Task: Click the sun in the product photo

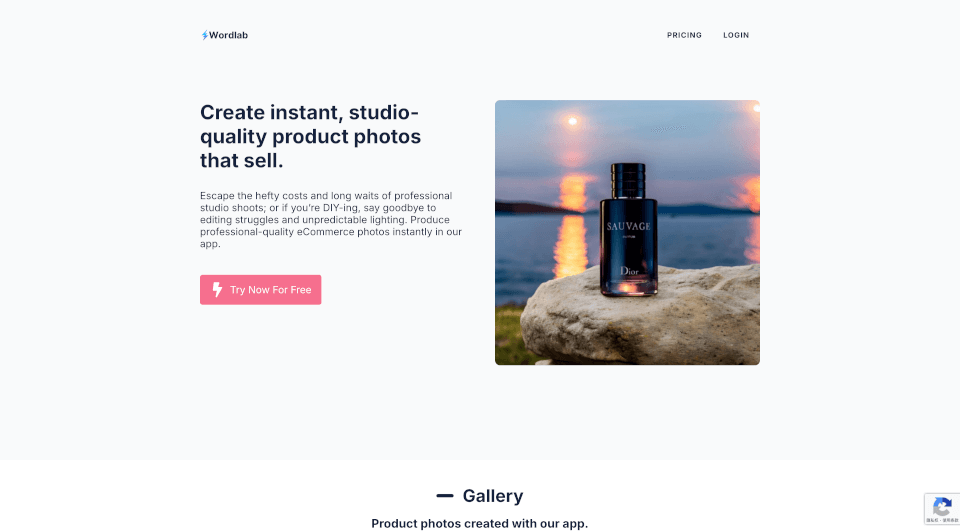Action: point(572,121)
